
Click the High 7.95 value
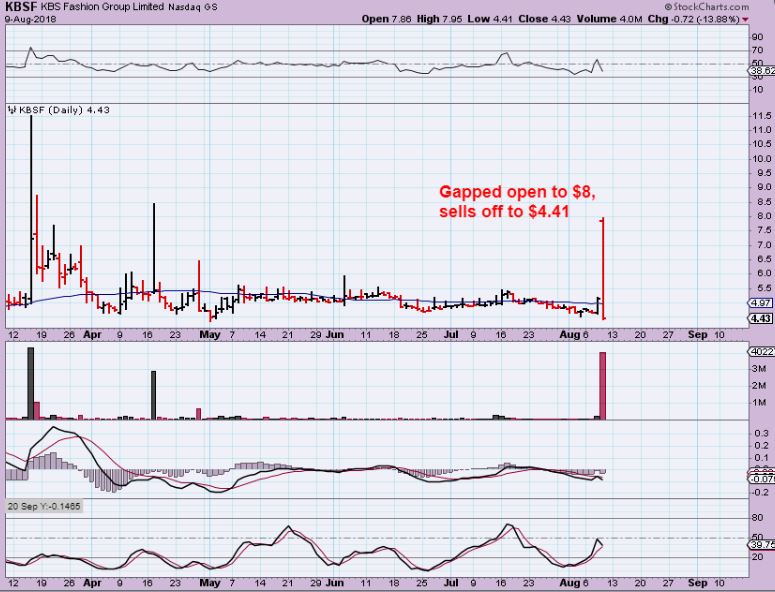point(439,19)
